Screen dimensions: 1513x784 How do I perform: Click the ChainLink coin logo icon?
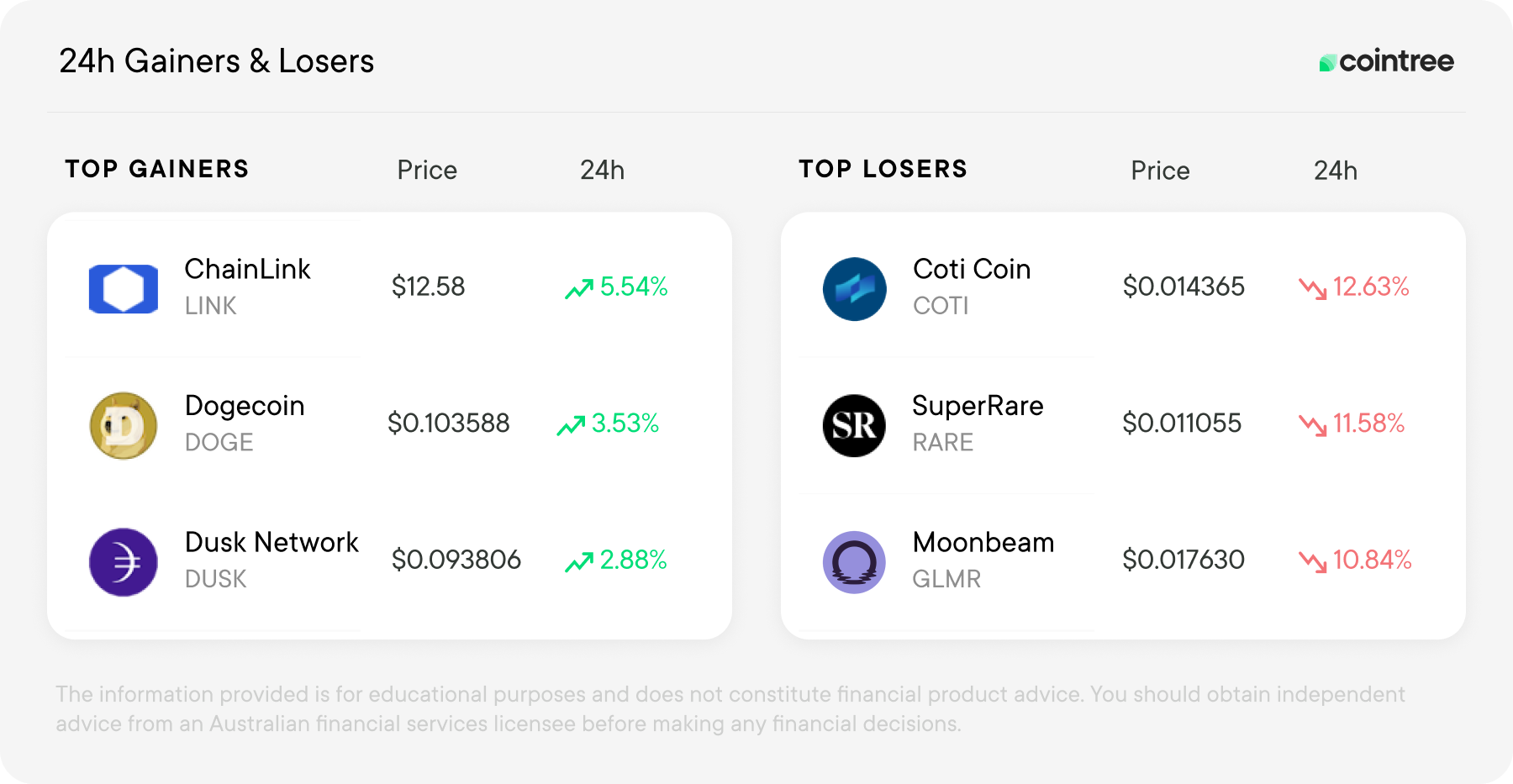pyautogui.click(x=124, y=289)
